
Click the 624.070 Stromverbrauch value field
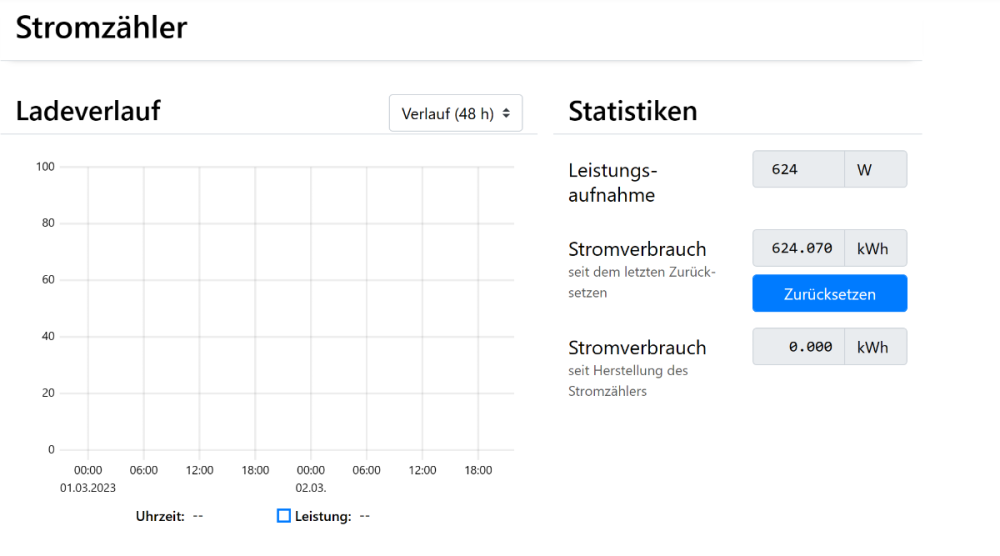tap(798, 248)
